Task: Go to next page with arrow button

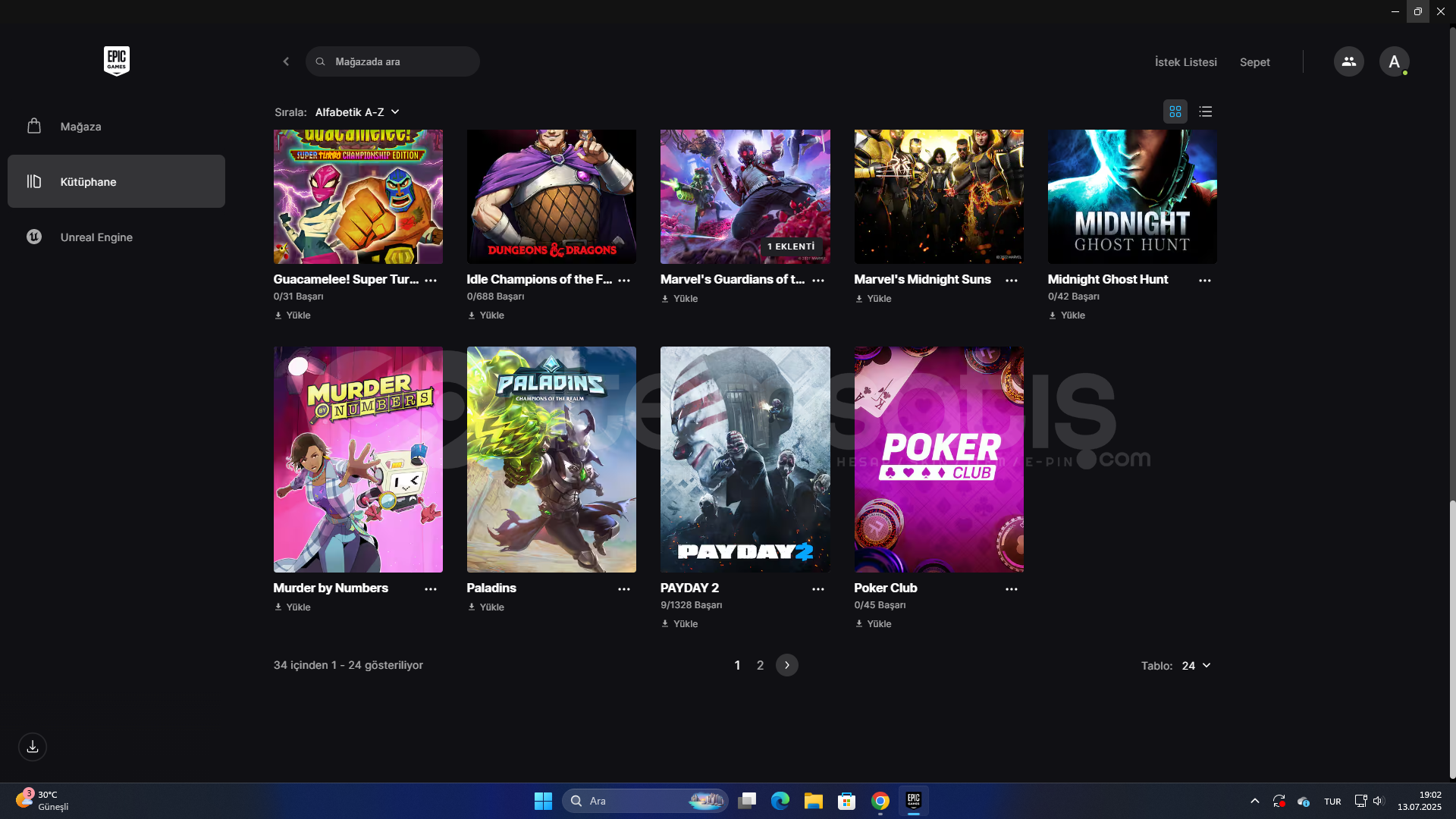Action: [786, 665]
